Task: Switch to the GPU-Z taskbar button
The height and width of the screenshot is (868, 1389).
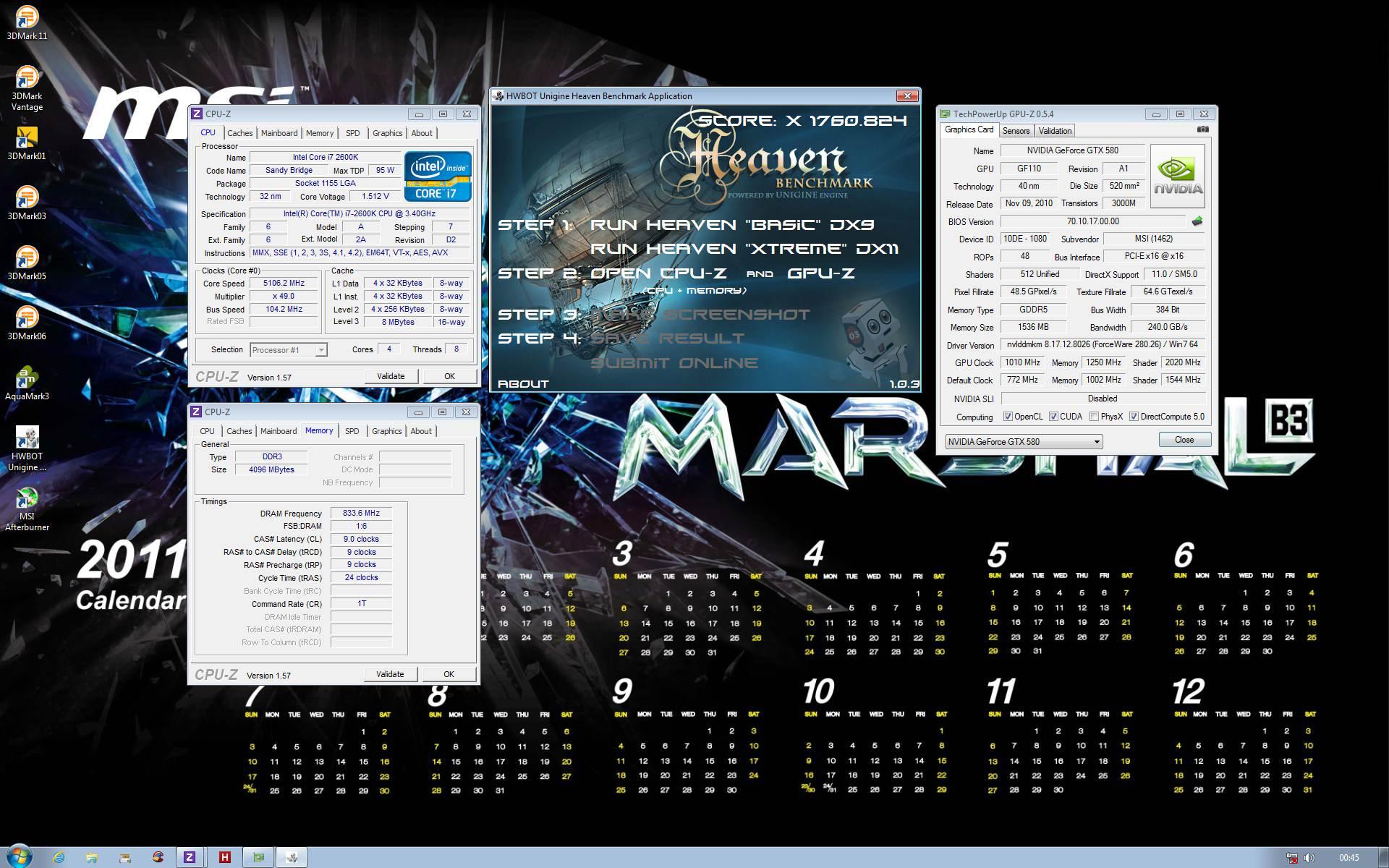Action: (258, 857)
